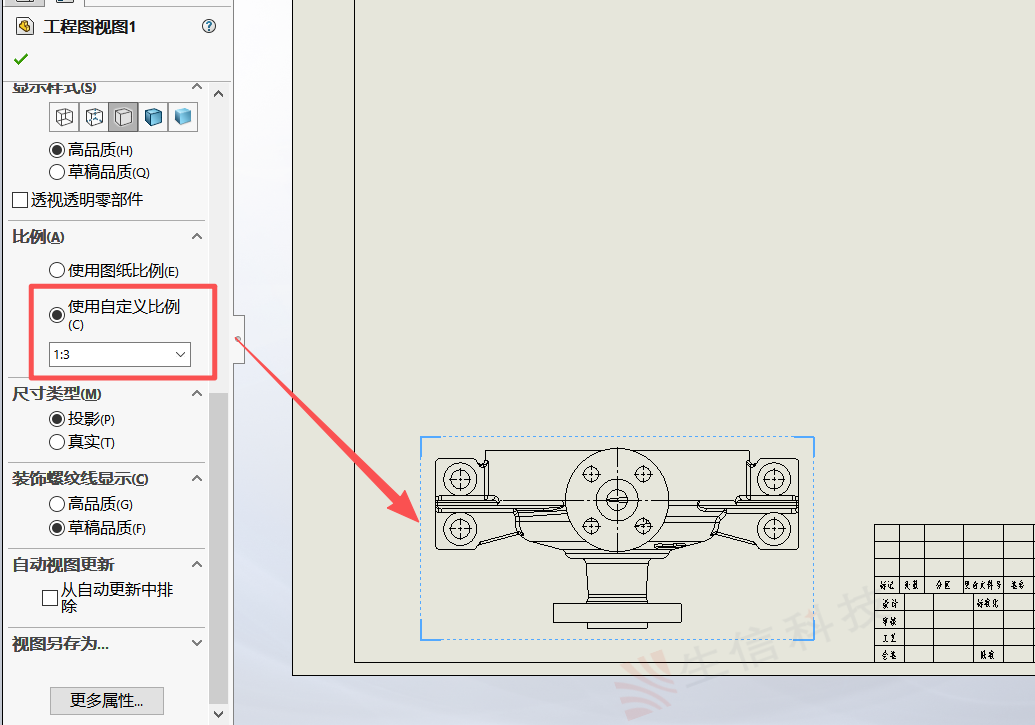Image resolution: width=1035 pixels, height=725 pixels.
Task: Toggle 从自动更新中排除 checkbox
Action: click(50, 598)
